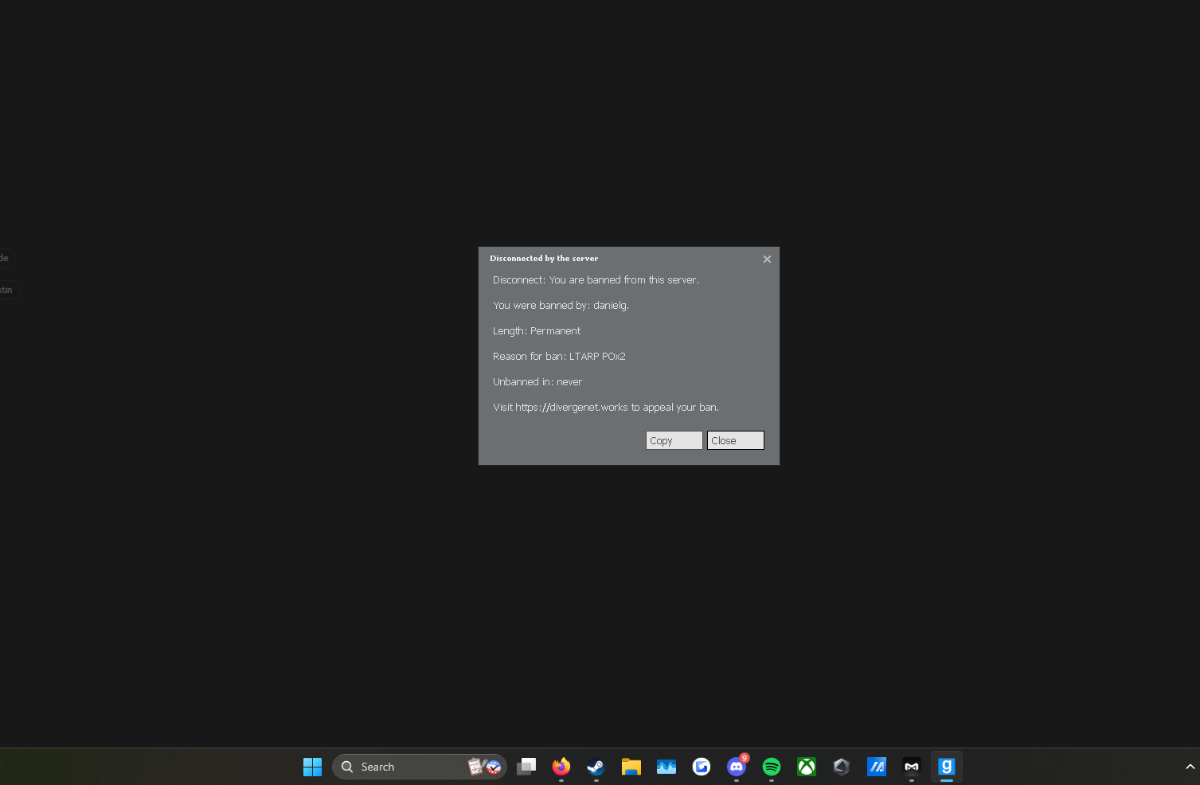Open File Explorer from the taskbar

(x=631, y=767)
